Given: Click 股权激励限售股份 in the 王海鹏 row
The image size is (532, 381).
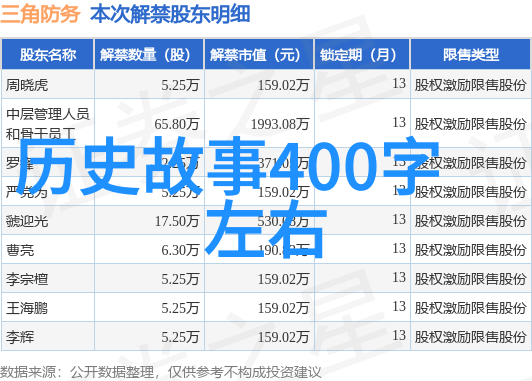Looking at the screenshot, I should click(x=470, y=308).
